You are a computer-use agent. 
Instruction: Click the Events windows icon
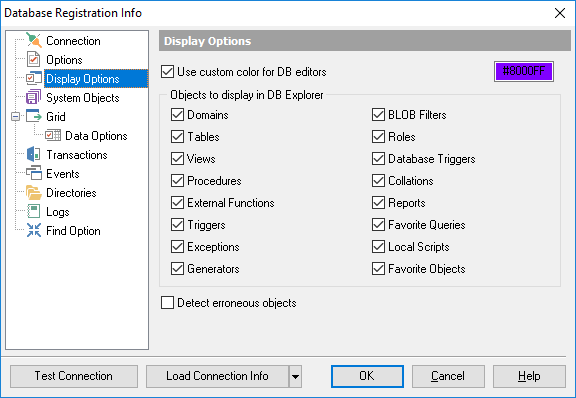tap(34, 173)
